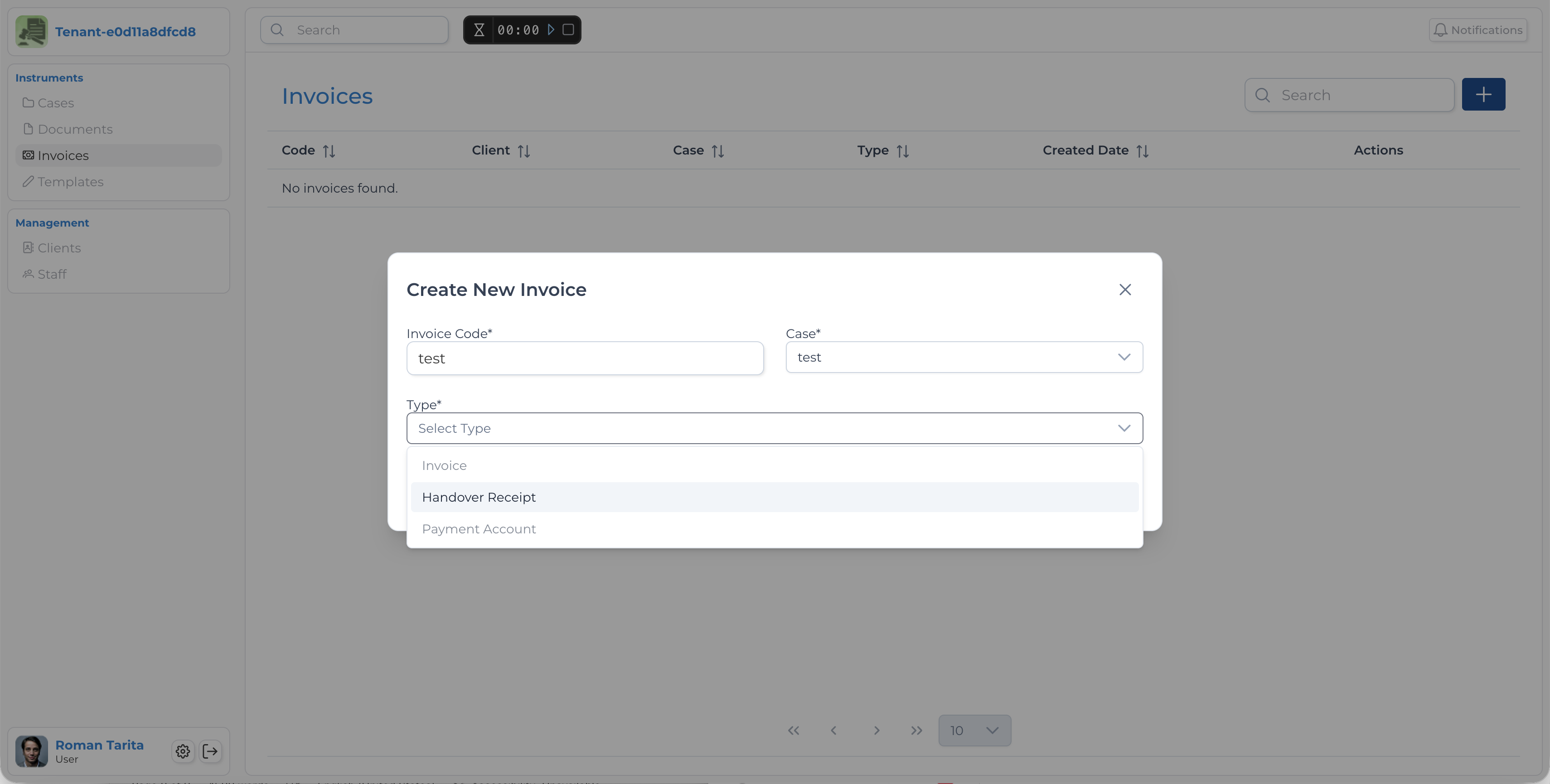1550x784 pixels.
Task: Sort table by Created Date column
Action: (1142, 151)
